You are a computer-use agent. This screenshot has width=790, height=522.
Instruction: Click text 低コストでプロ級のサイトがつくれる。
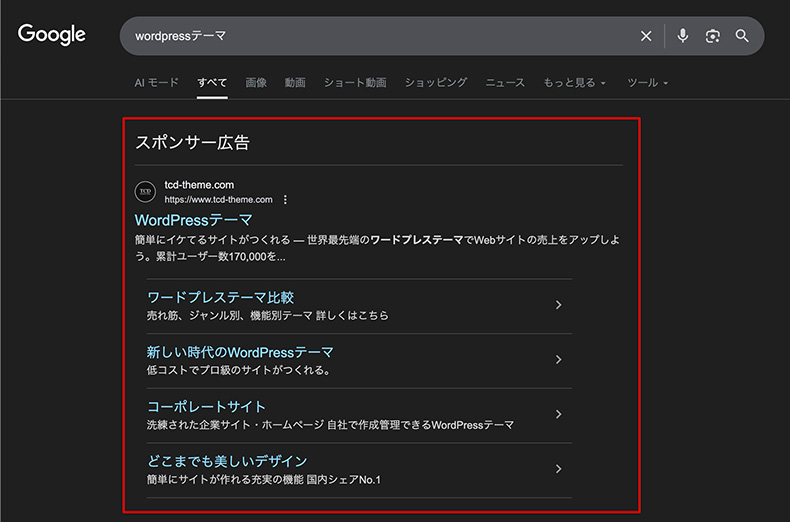[x=239, y=370]
